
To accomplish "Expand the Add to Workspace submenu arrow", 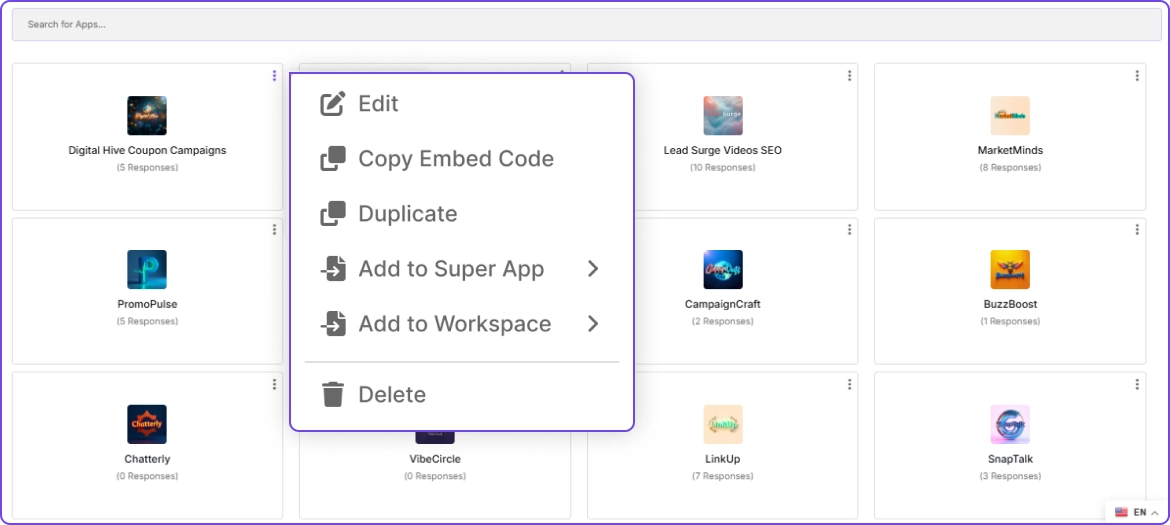I will click(x=593, y=324).
